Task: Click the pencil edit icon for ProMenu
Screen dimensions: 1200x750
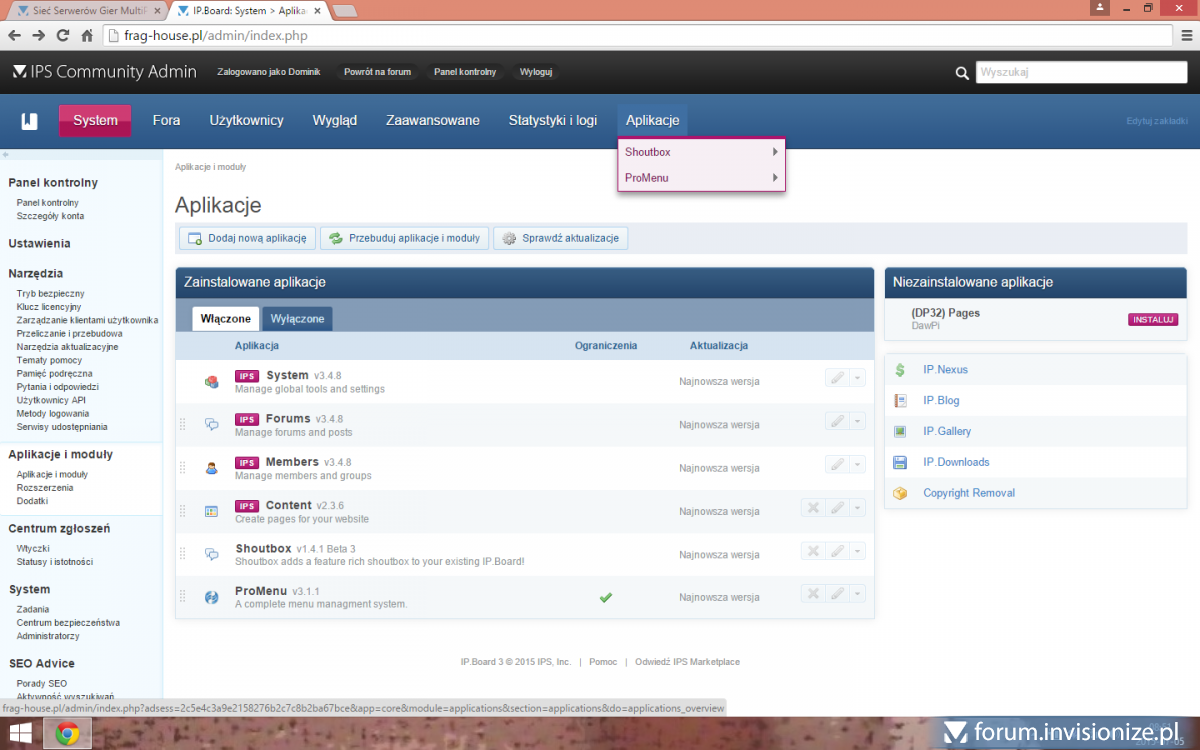Action: coord(836,594)
